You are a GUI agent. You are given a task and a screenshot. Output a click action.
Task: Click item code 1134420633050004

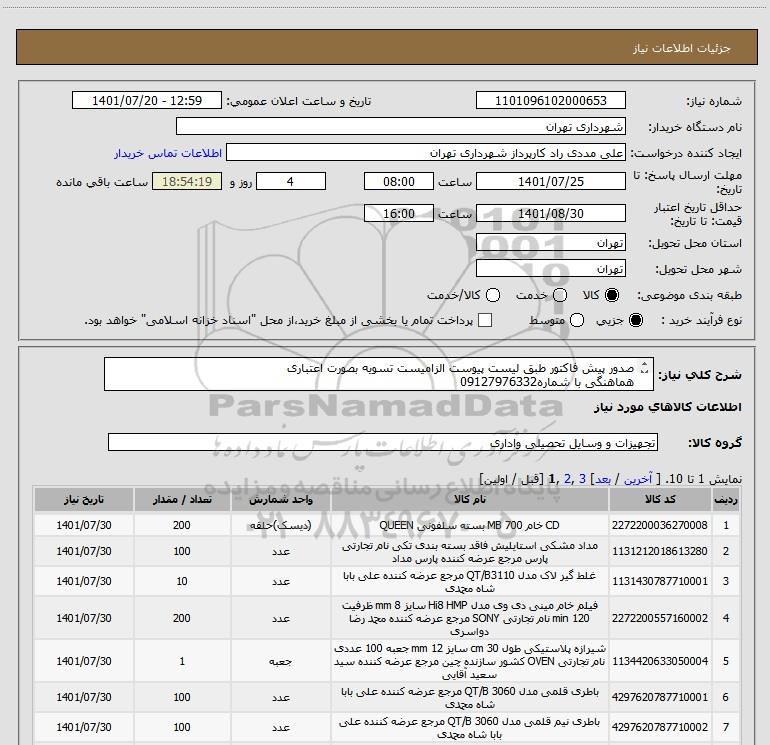[x=660, y=661]
